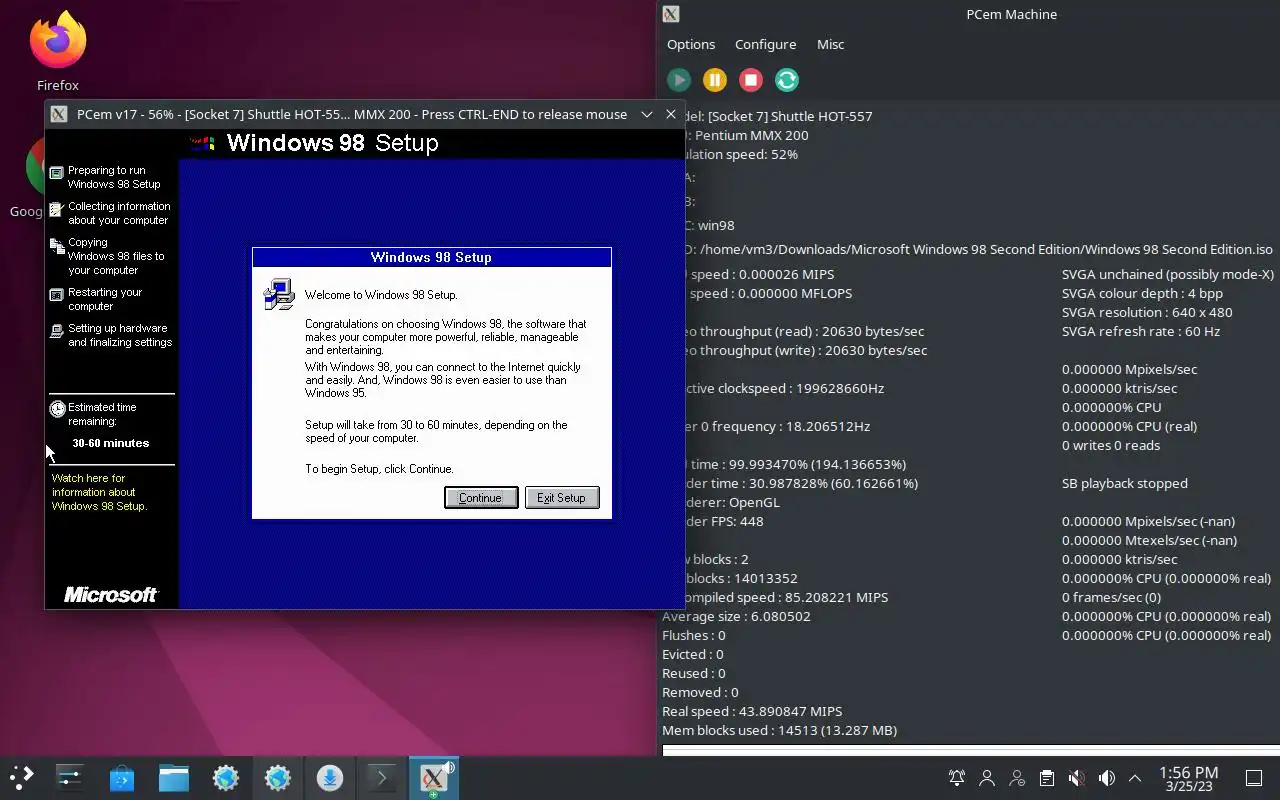Click the estimated time clock icon
The height and width of the screenshot is (800, 1280).
(x=58, y=408)
